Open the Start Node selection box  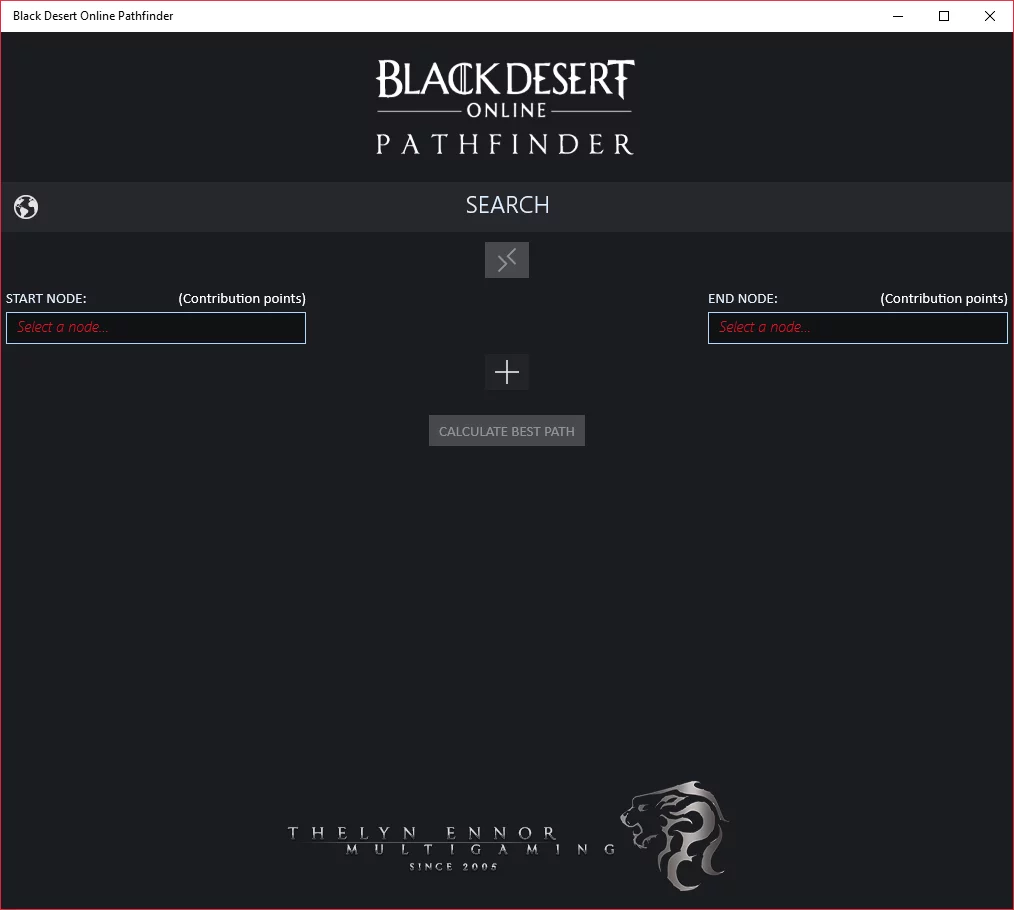(x=156, y=328)
